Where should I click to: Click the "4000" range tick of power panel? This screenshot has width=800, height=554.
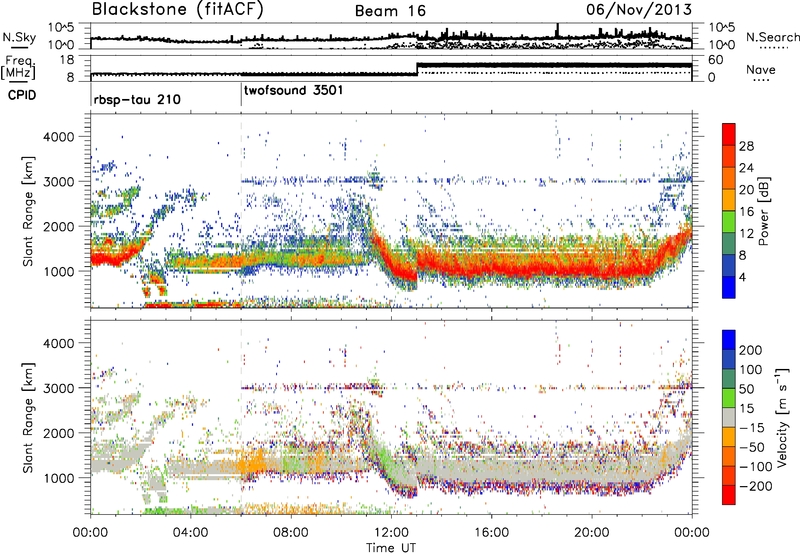[58, 137]
